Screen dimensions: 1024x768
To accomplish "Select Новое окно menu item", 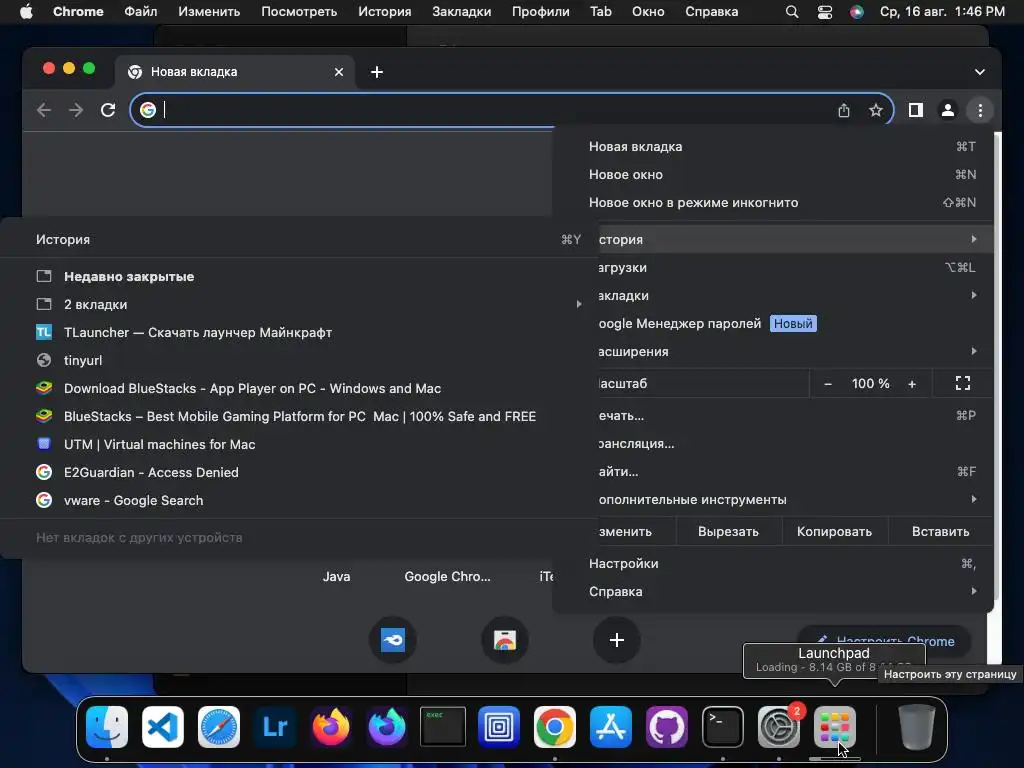I will tap(773, 175).
